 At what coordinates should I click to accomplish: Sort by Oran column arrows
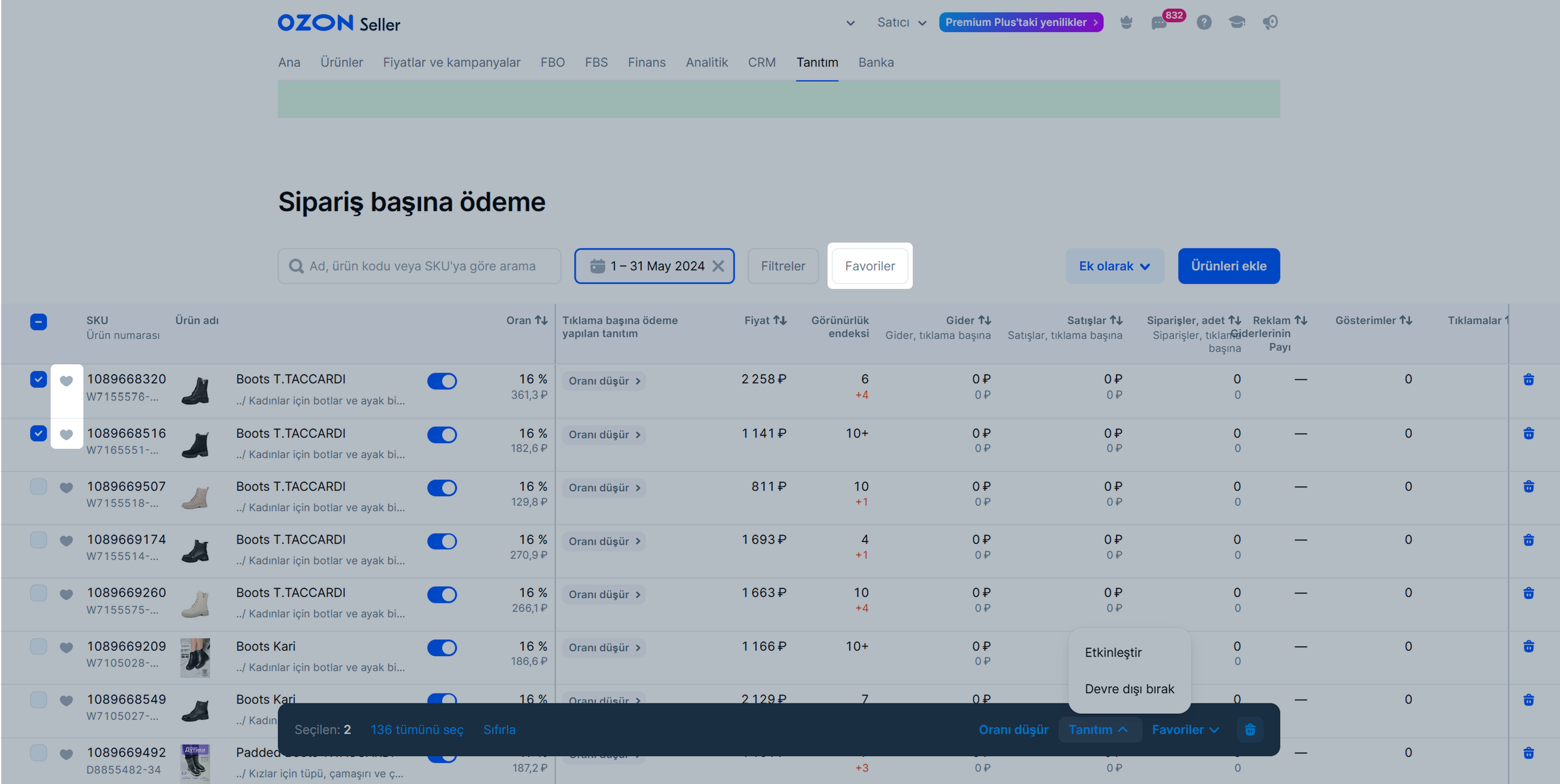(x=541, y=320)
